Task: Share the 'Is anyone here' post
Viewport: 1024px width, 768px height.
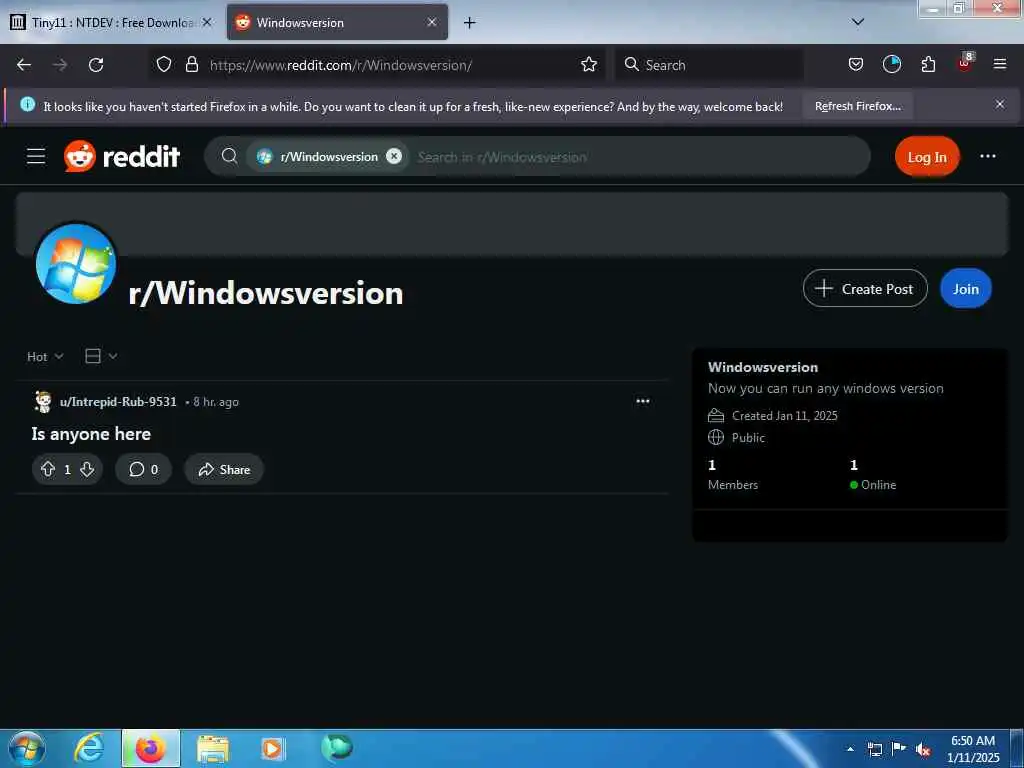Action: [224, 469]
